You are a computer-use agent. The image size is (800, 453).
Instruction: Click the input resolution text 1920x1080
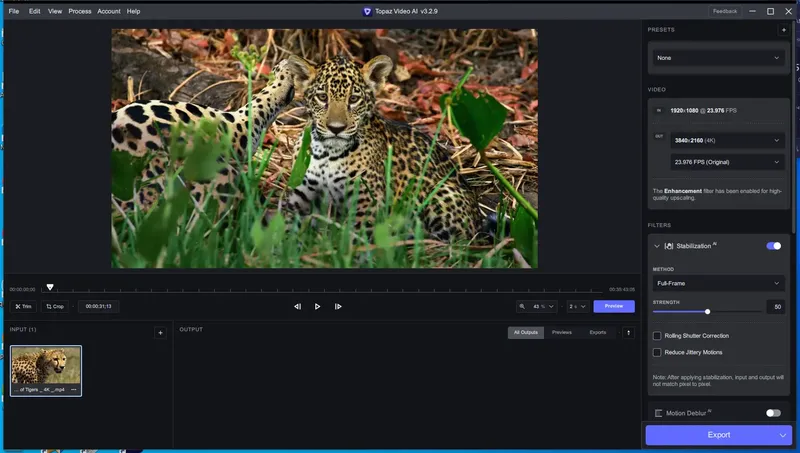point(684,111)
